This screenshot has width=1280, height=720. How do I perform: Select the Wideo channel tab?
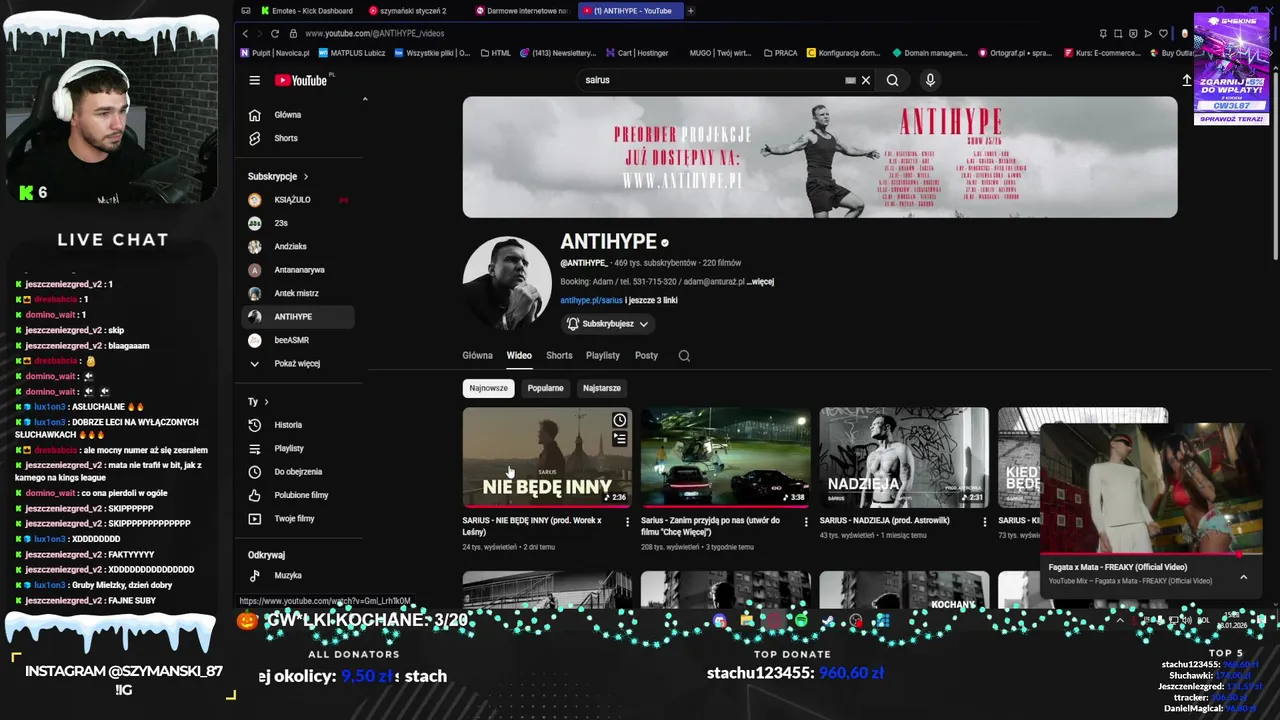519,355
